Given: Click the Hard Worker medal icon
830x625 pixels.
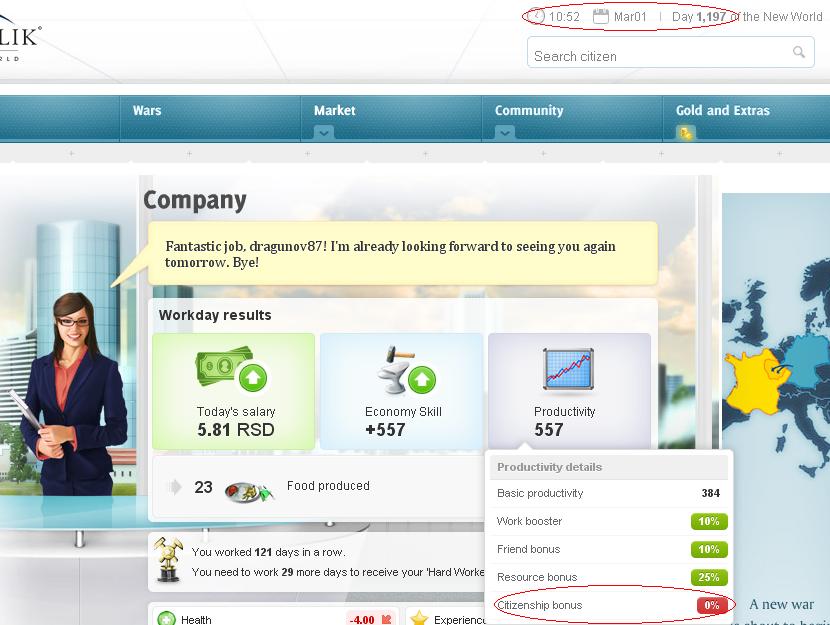Looking at the screenshot, I should click(167, 561).
